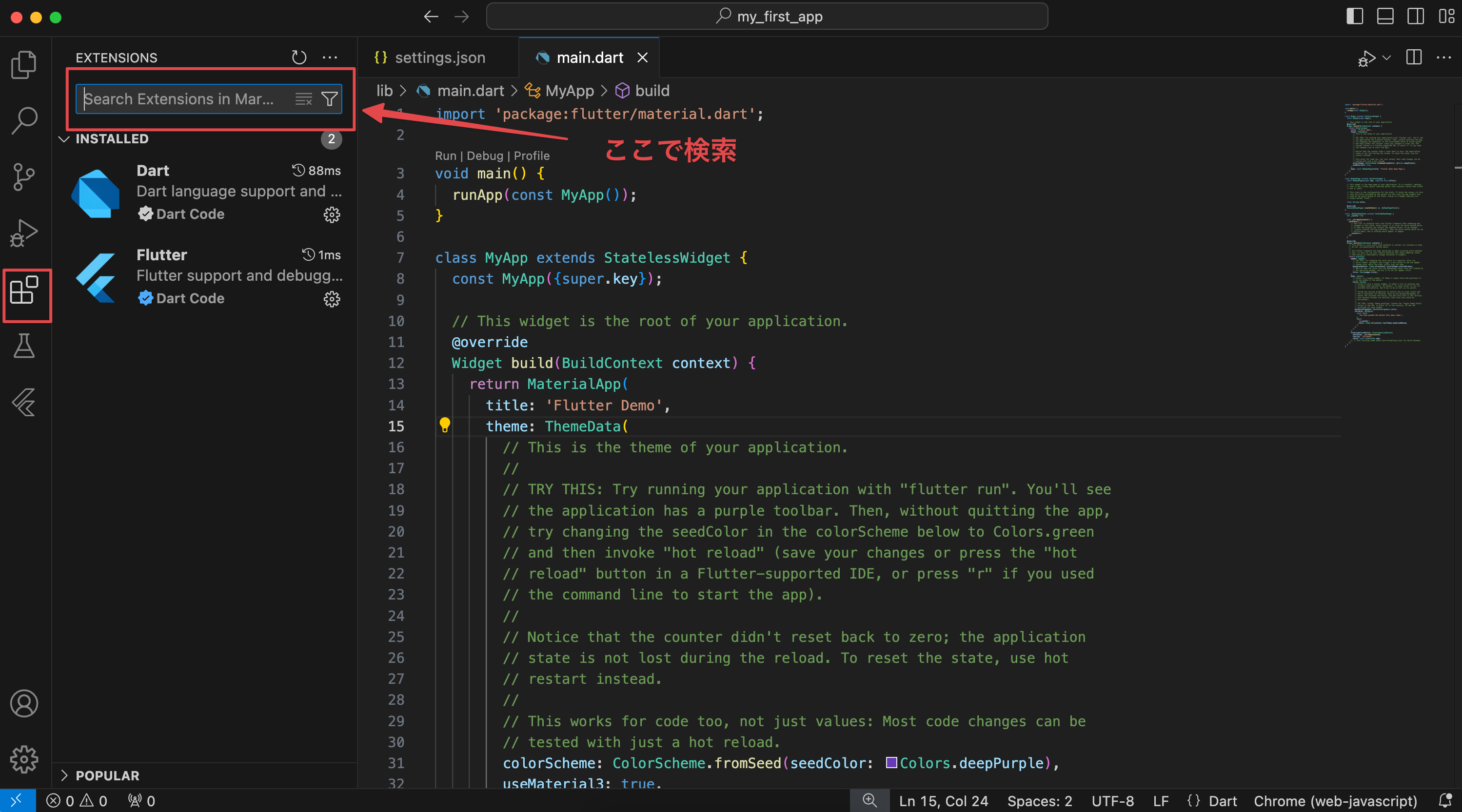Open the Accounts menu icon
The width and height of the screenshot is (1462, 812).
pos(24,704)
